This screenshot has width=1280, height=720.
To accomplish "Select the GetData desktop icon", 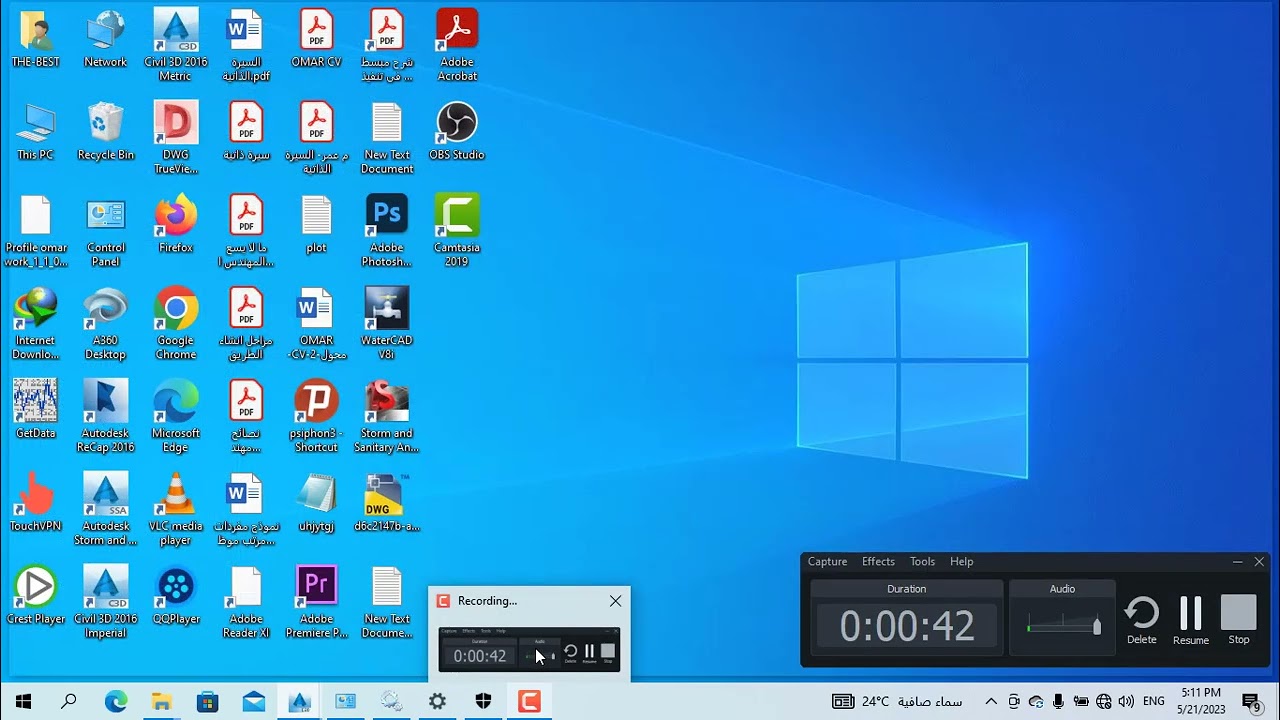I will [35, 409].
